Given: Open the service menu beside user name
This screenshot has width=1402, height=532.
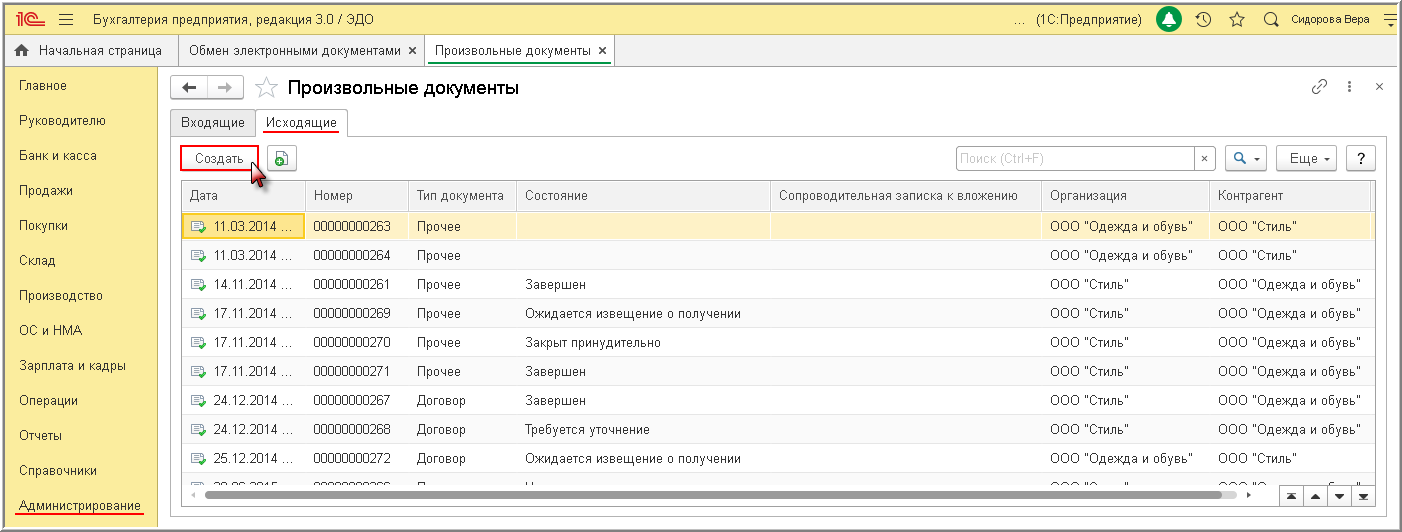Looking at the screenshot, I should tap(1390, 19).
